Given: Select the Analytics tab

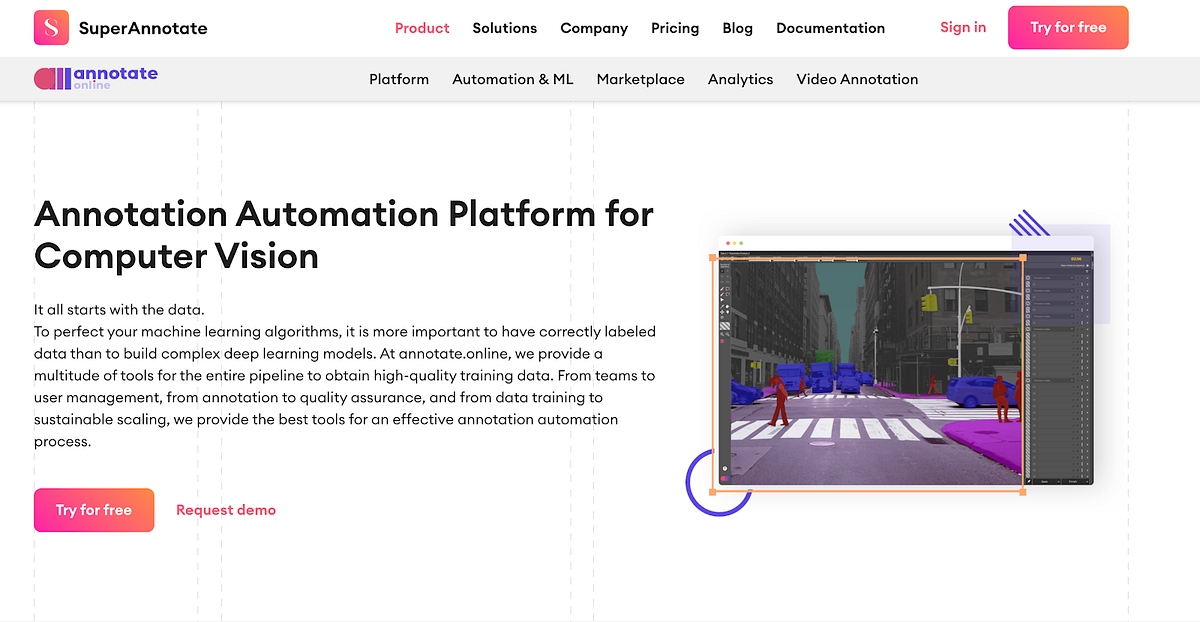Looking at the screenshot, I should point(741,79).
